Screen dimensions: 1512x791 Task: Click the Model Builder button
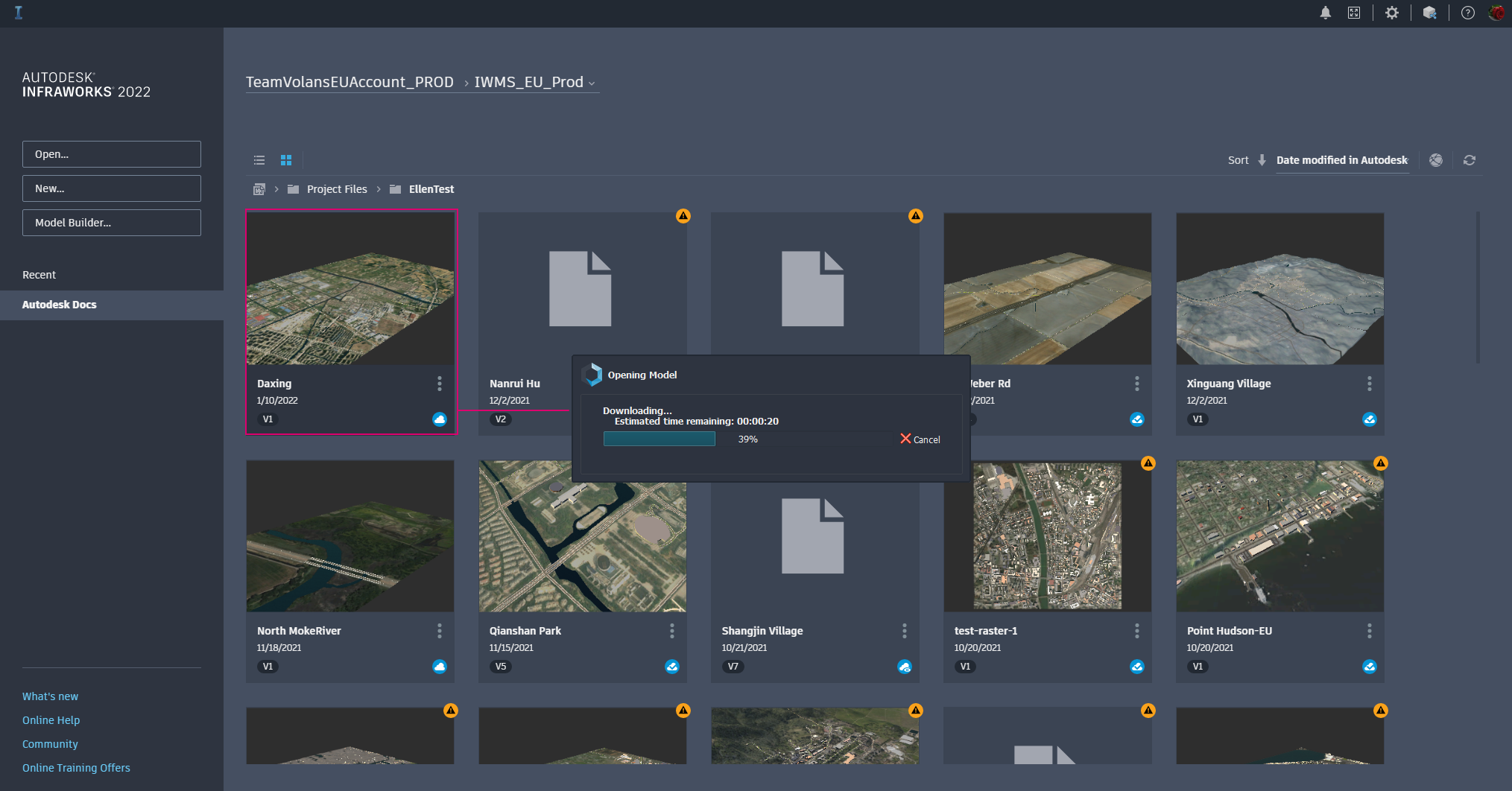click(112, 223)
